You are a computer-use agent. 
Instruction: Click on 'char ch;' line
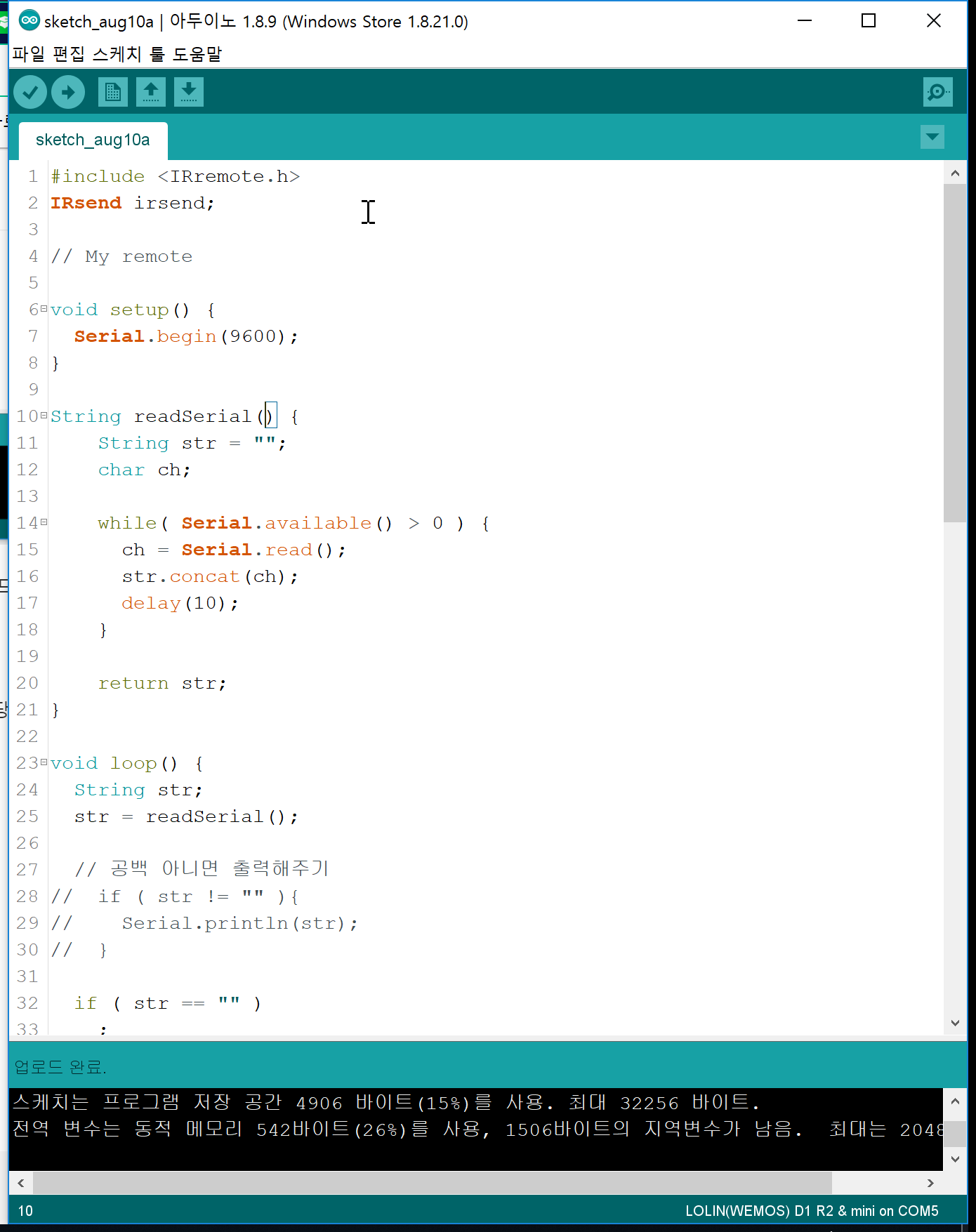(x=145, y=470)
